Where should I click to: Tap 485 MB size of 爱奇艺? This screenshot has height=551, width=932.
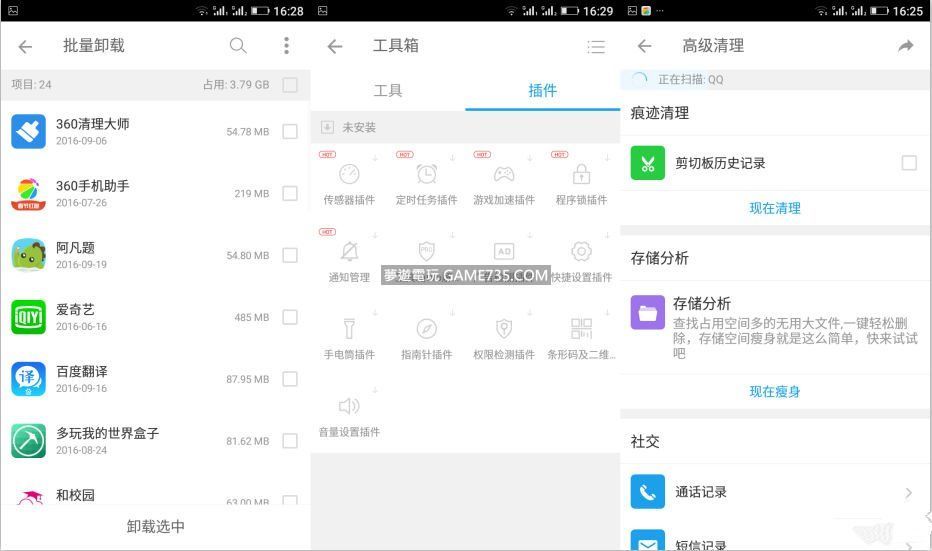coord(251,317)
